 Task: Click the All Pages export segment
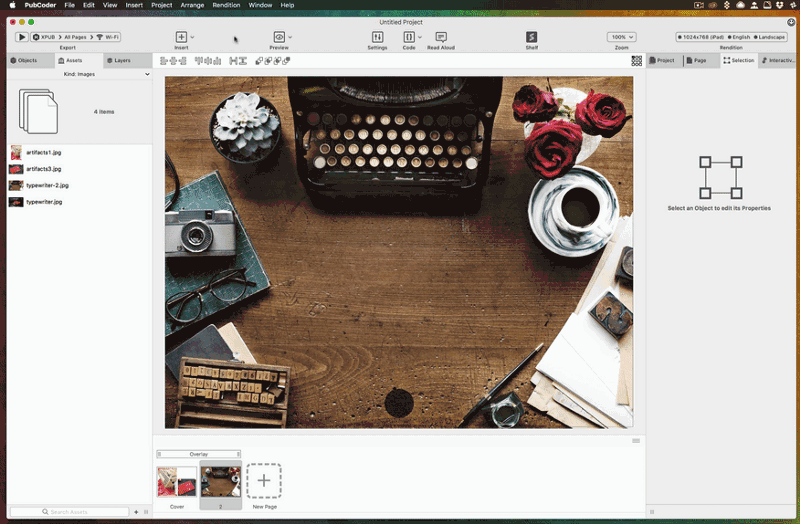(75, 37)
